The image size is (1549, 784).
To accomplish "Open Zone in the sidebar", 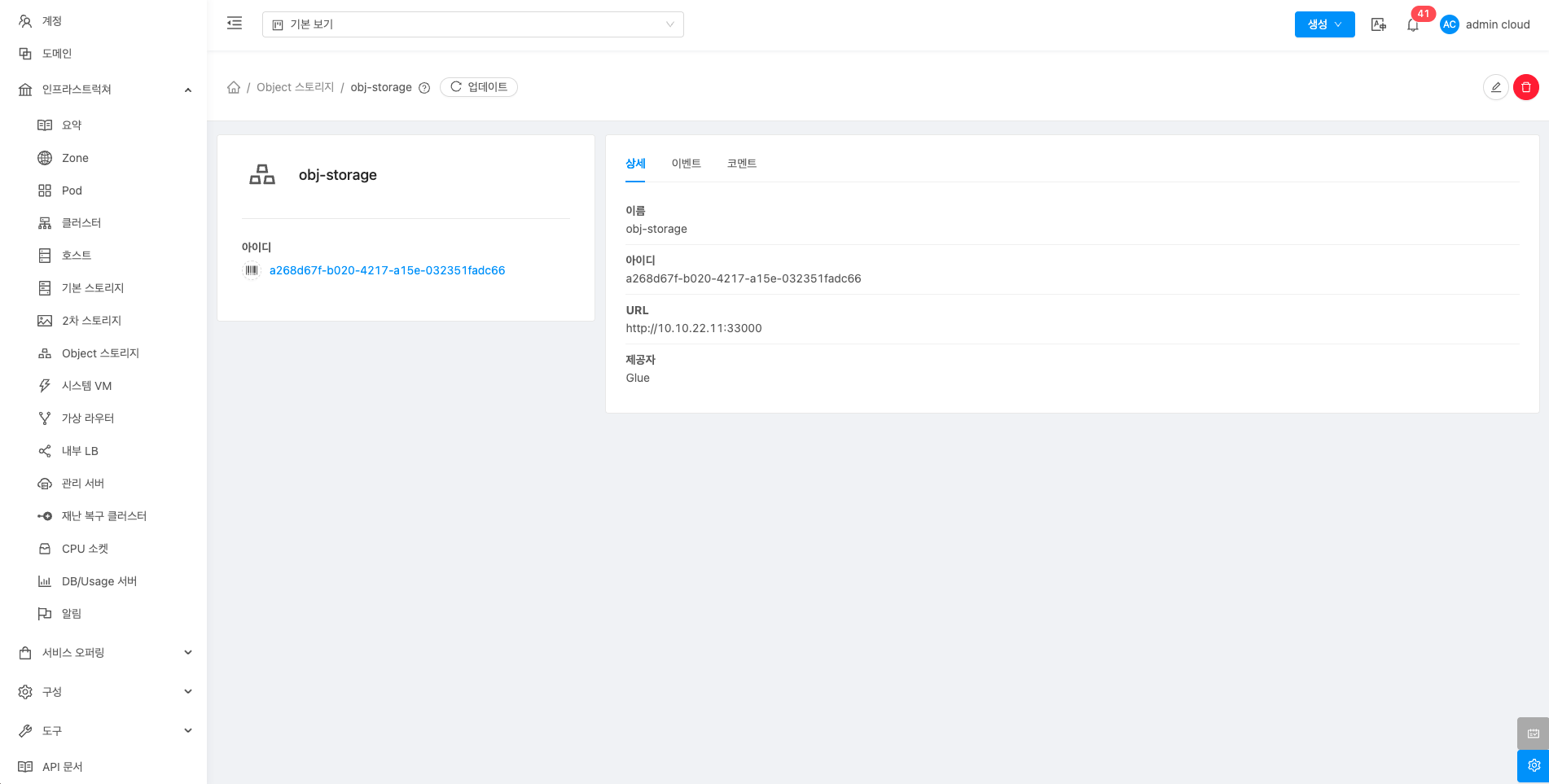I will coord(75,158).
